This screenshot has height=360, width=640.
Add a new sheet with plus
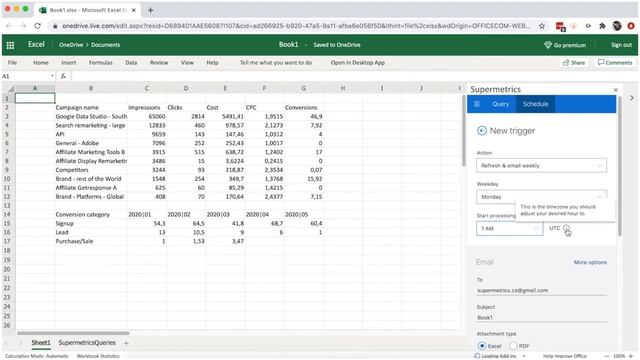click(x=126, y=343)
